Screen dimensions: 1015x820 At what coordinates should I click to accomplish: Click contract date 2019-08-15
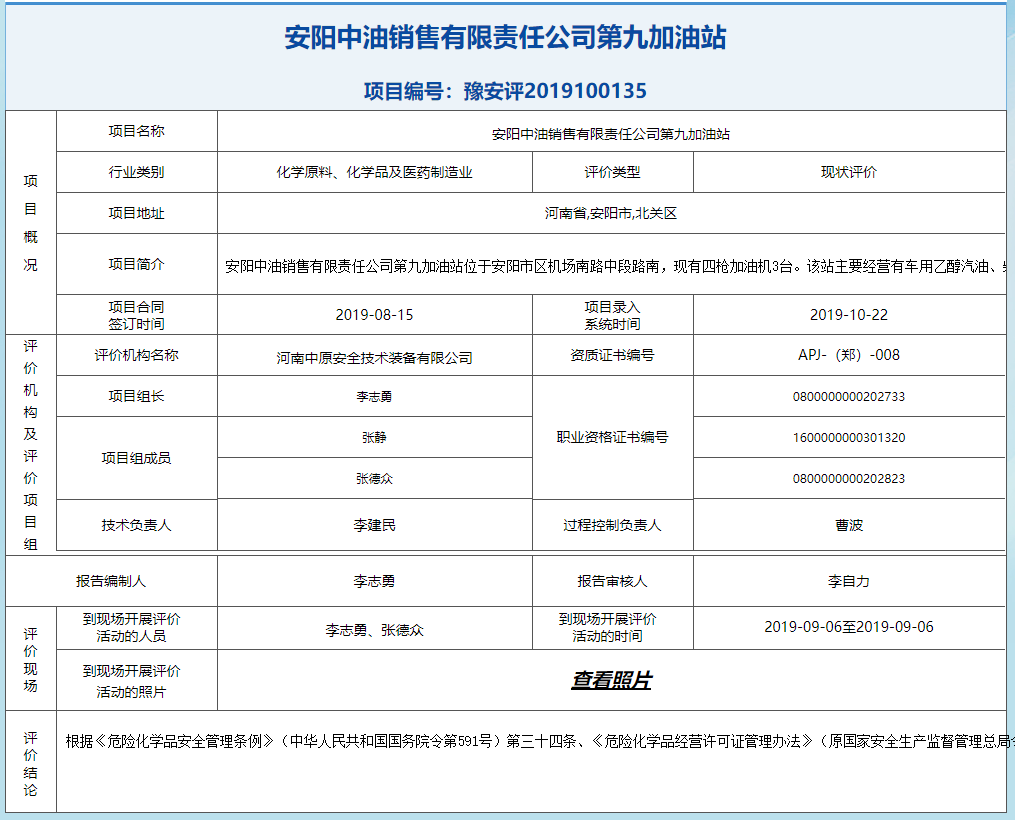tap(375, 315)
